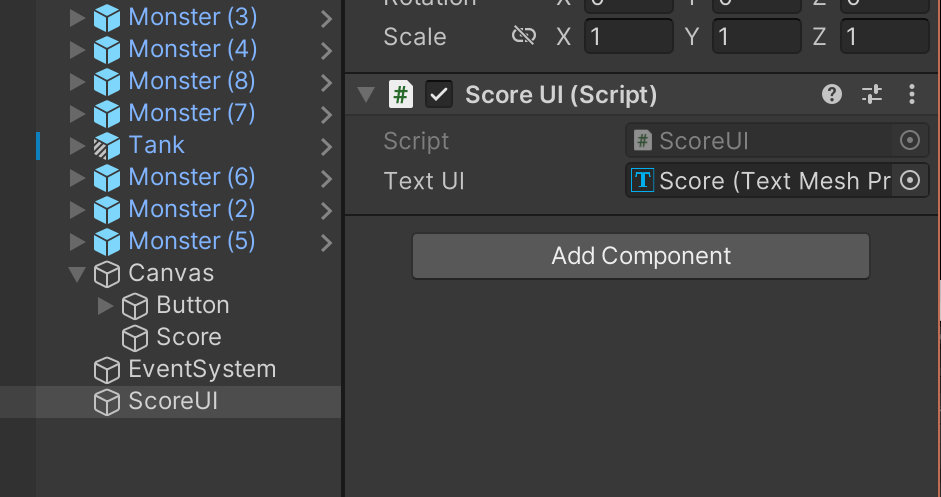Click the Add Component button
The image size is (941, 497).
pos(640,256)
